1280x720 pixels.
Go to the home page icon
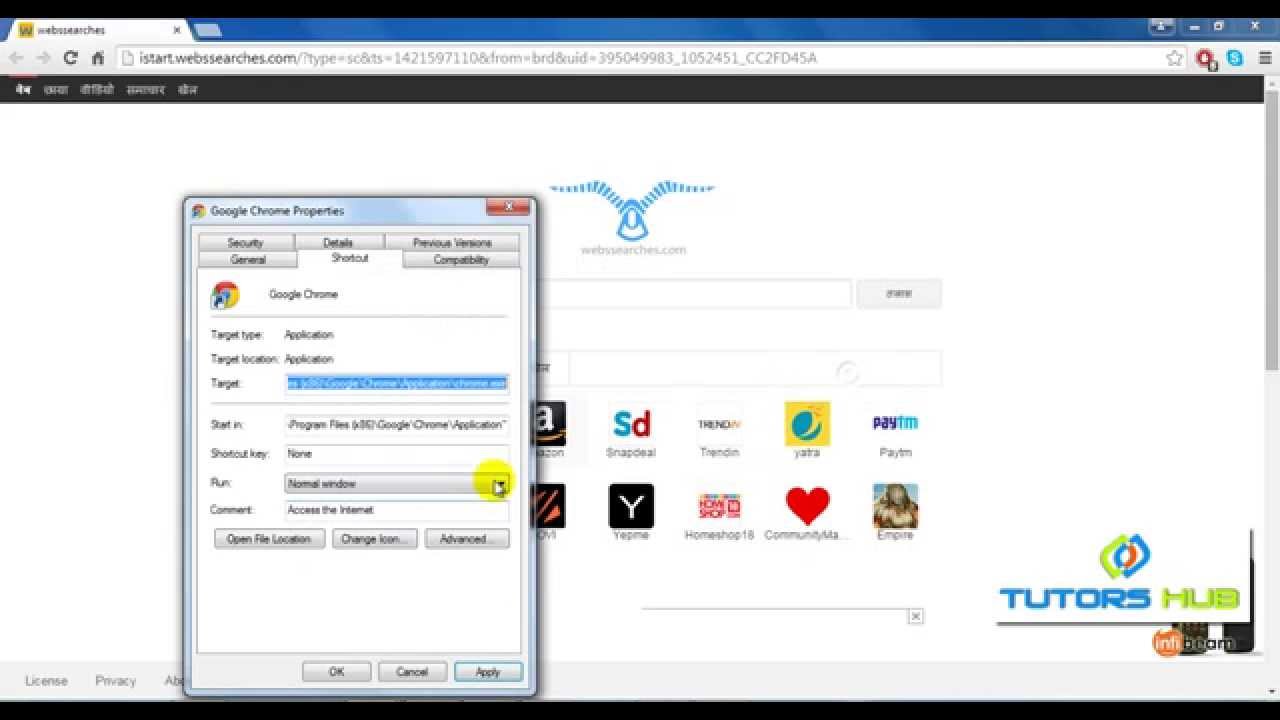pos(98,58)
